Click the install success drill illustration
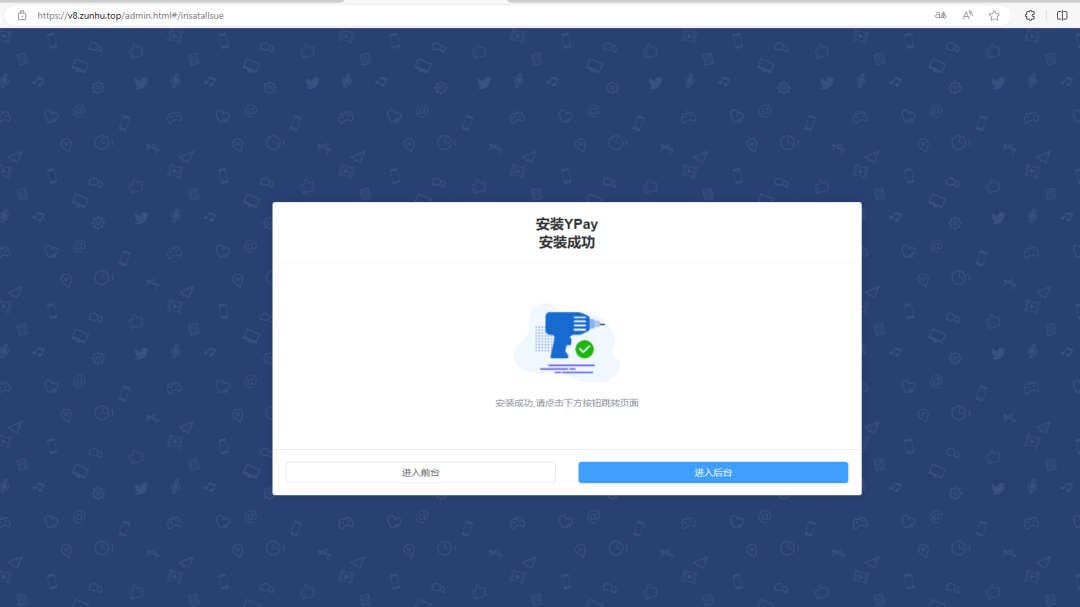Viewport: 1080px width, 607px height. click(567, 342)
